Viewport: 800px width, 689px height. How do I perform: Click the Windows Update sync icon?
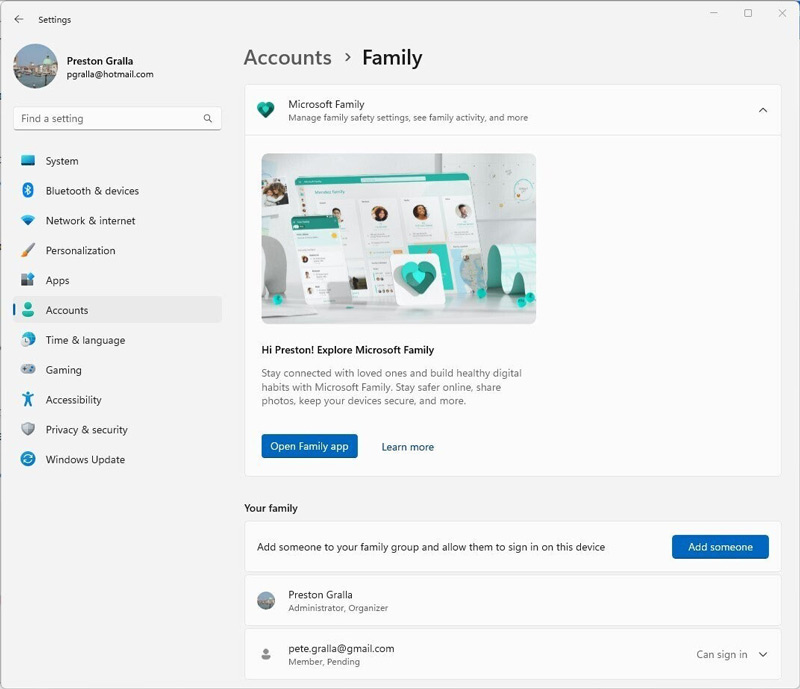tap(28, 460)
